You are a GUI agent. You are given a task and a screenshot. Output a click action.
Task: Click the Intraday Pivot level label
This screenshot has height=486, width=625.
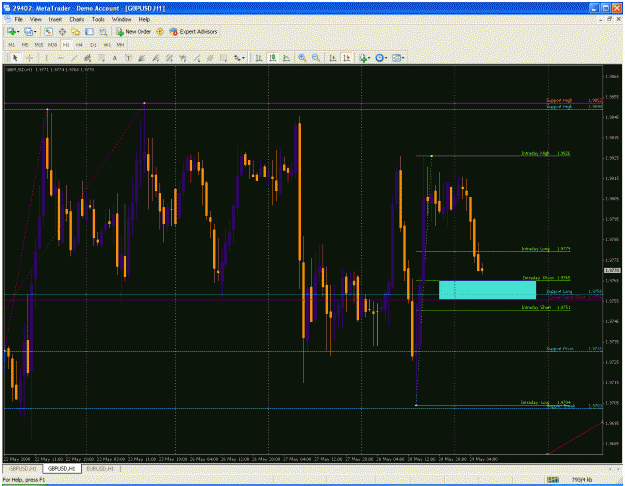point(538,278)
